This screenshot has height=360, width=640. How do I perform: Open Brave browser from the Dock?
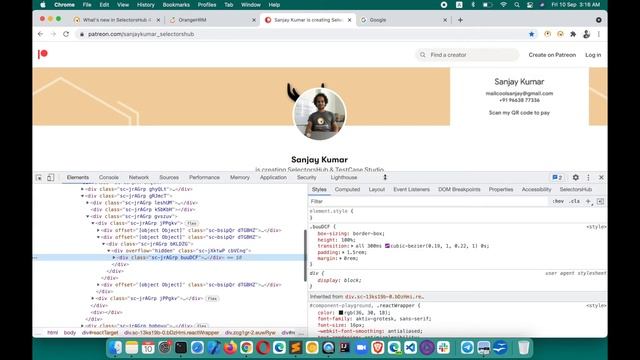378,348
